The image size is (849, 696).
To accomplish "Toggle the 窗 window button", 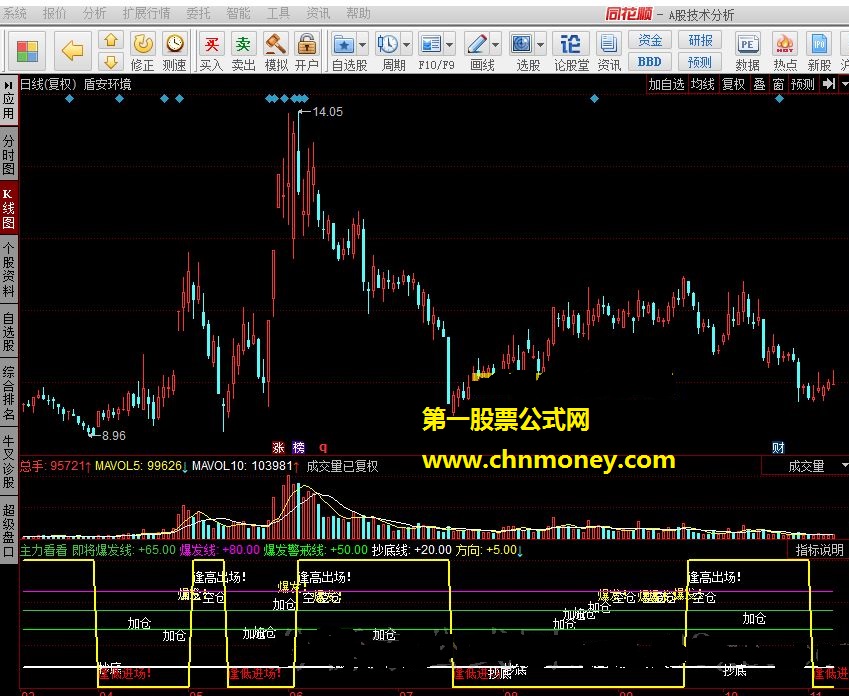I will (x=778, y=84).
